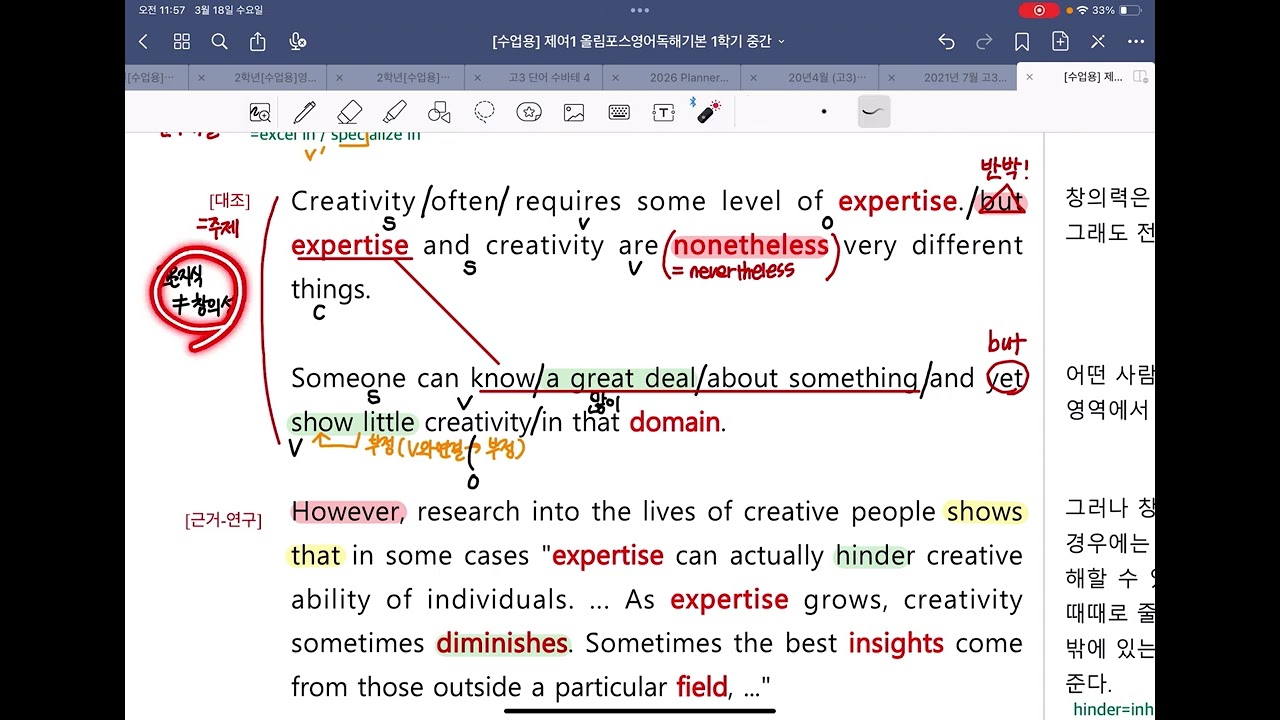Select the active [수업용] 제 tab
The width and height of the screenshot is (1280, 720).
(x=1093, y=77)
